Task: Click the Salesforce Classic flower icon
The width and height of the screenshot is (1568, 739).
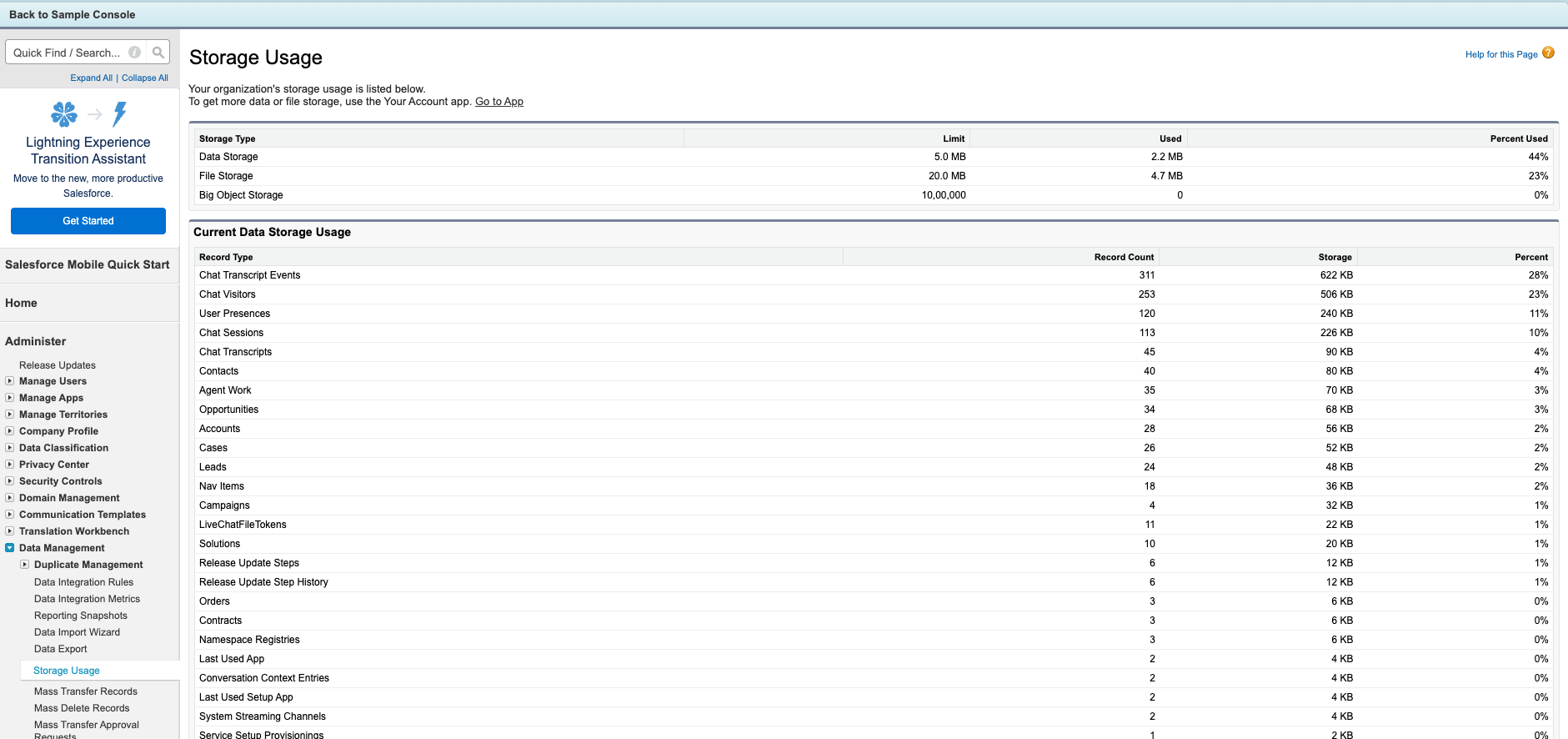Action: click(x=64, y=114)
